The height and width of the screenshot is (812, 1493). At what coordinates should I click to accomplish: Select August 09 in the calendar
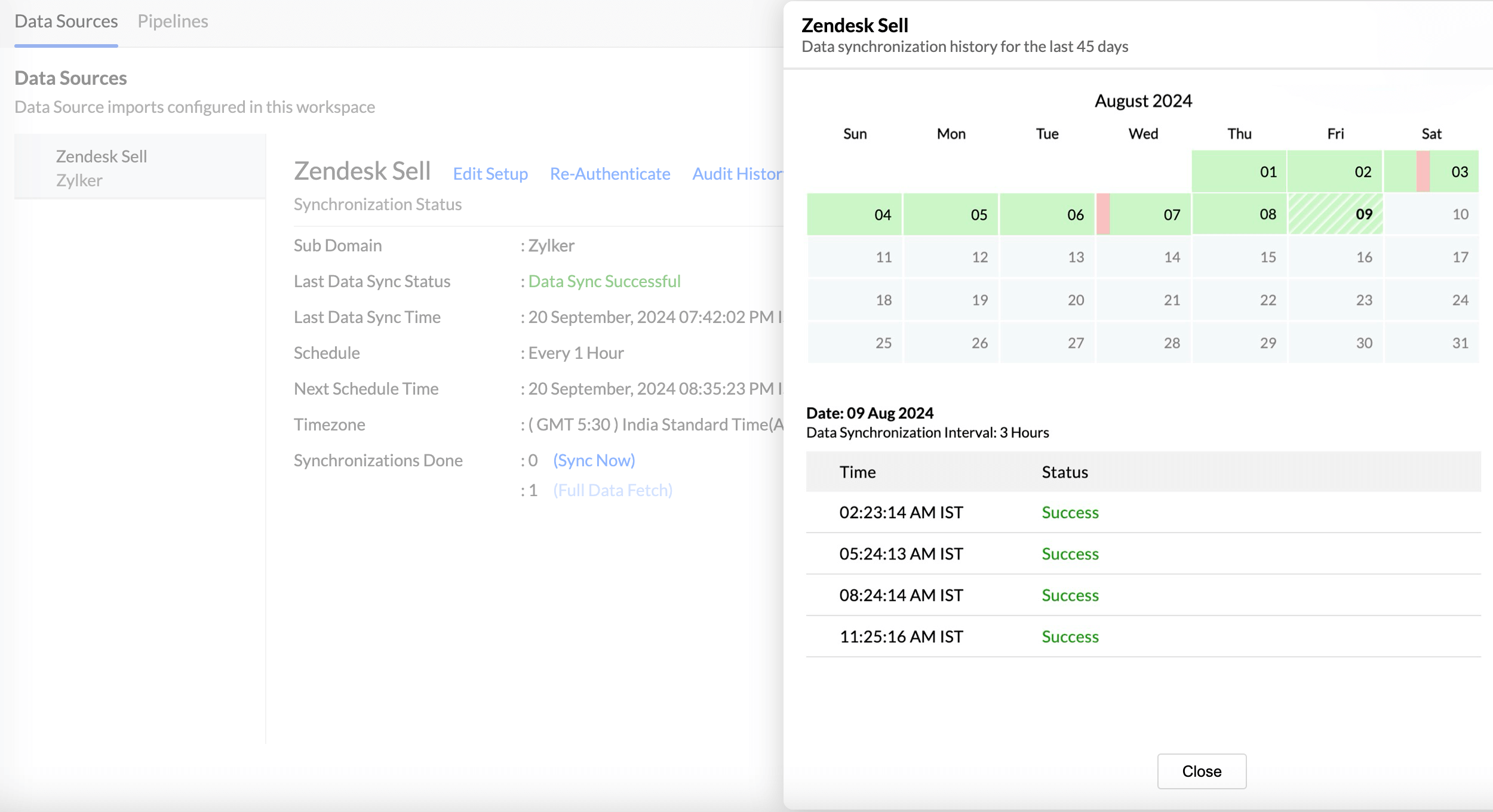pos(1335,214)
